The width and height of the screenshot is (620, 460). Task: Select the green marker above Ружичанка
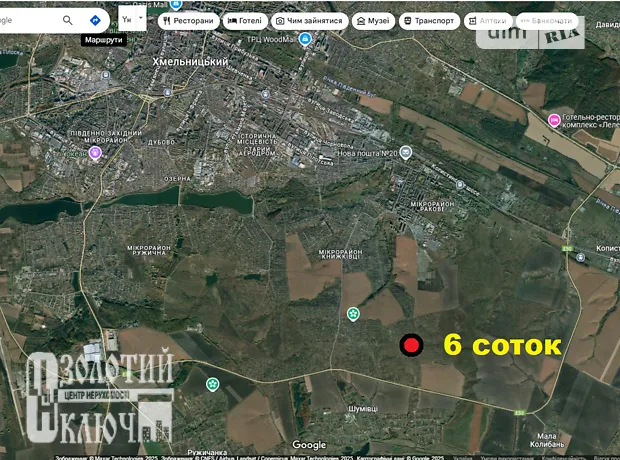pyautogui.click(x=212, y=384)
